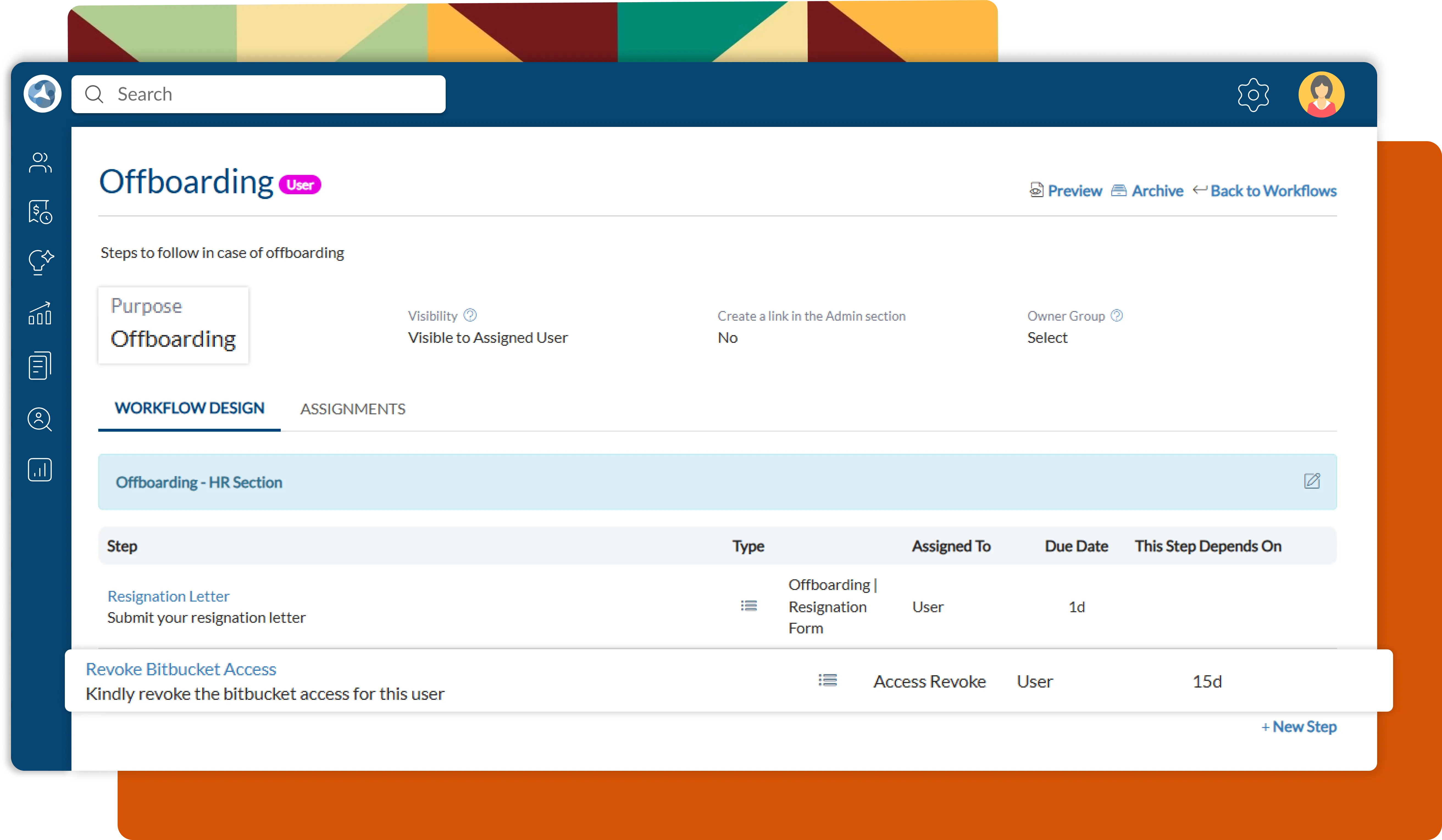
Task: Add a step with + New Step
Action: coord(1298,727)
